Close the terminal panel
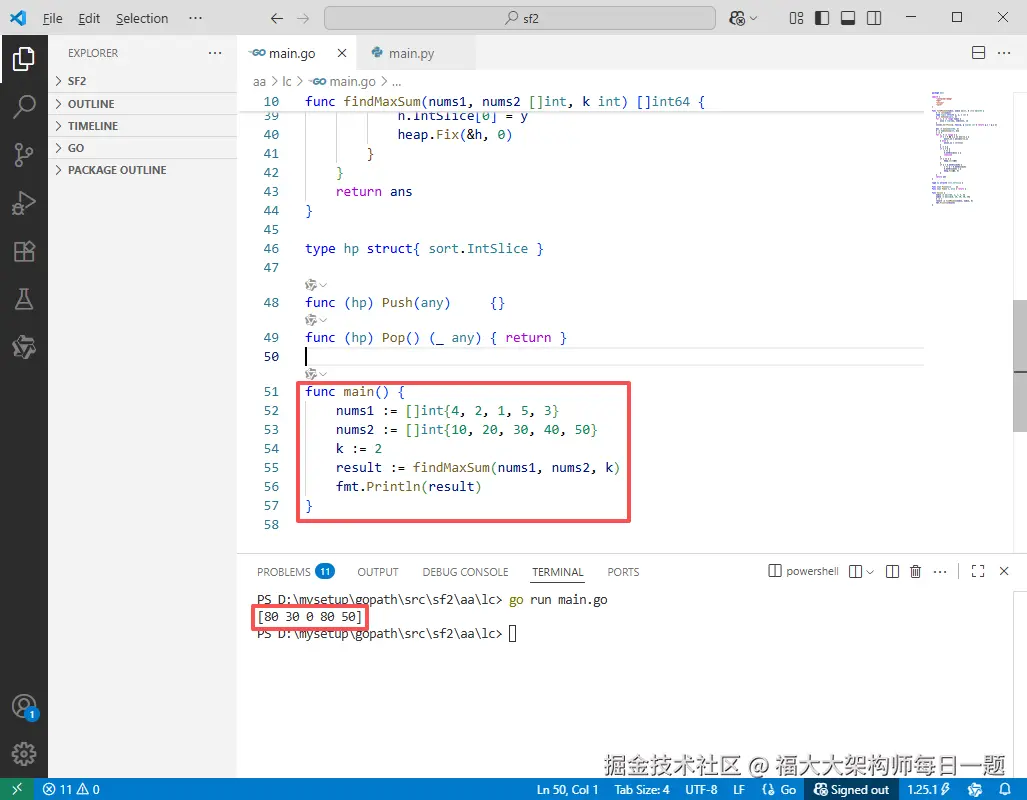 (x=1003, y=571)
